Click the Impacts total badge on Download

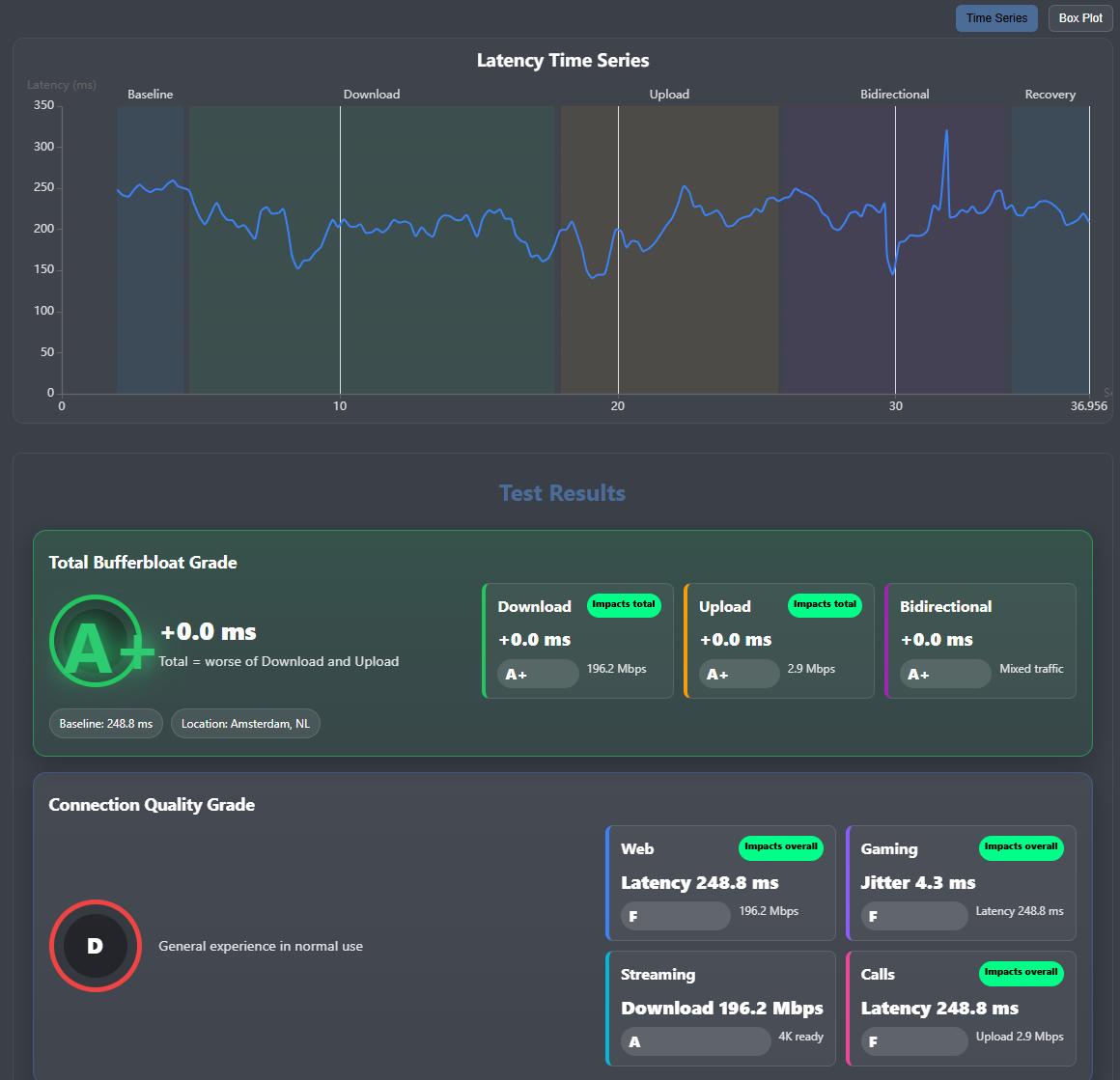pos(624,604)
